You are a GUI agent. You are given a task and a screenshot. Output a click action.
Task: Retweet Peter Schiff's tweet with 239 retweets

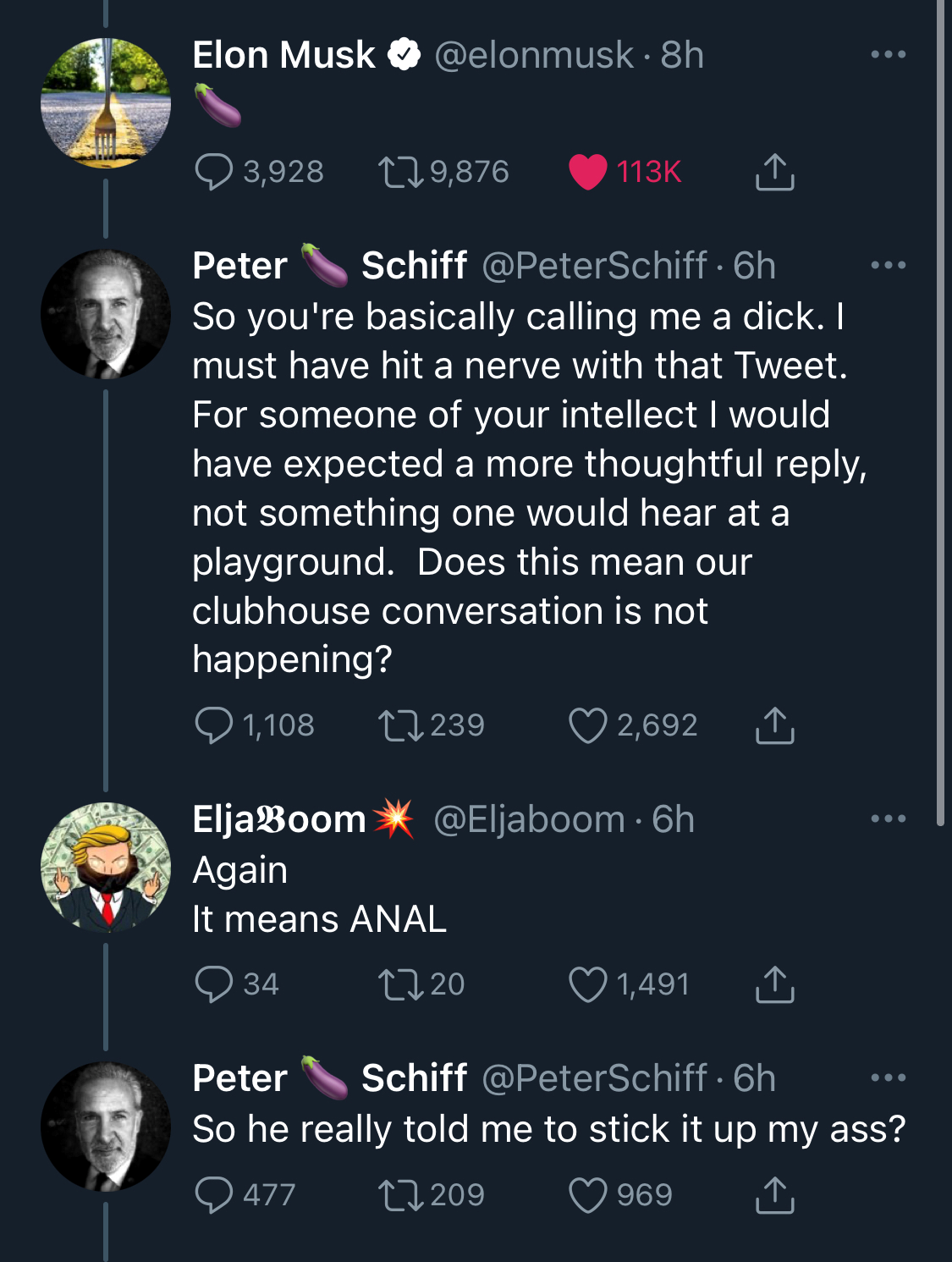pos(400,725)
